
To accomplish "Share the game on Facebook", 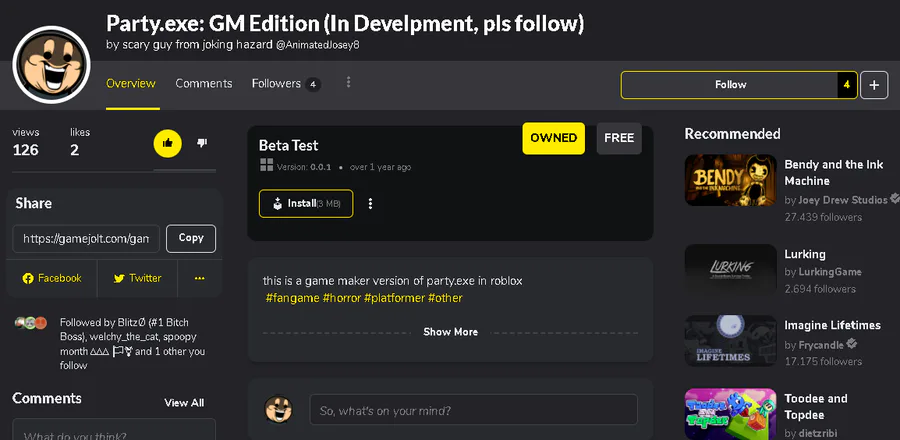I will 52,278.
